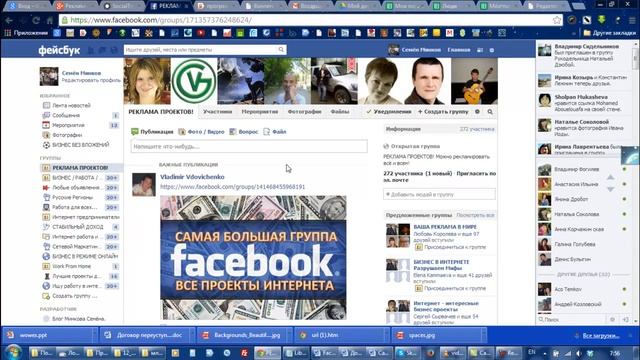
Task: Switch to Фотографии group tab
Action: coord(304,111)
